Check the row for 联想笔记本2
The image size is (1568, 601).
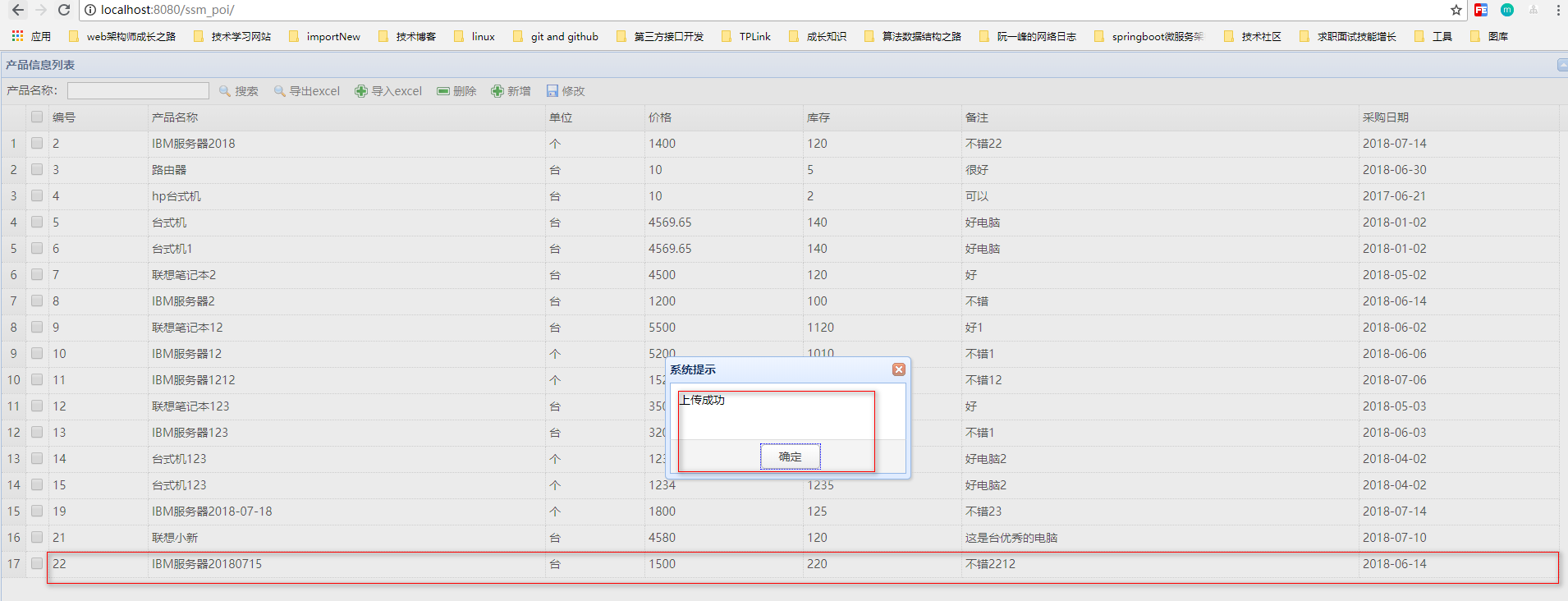click(x=37, y=274)
